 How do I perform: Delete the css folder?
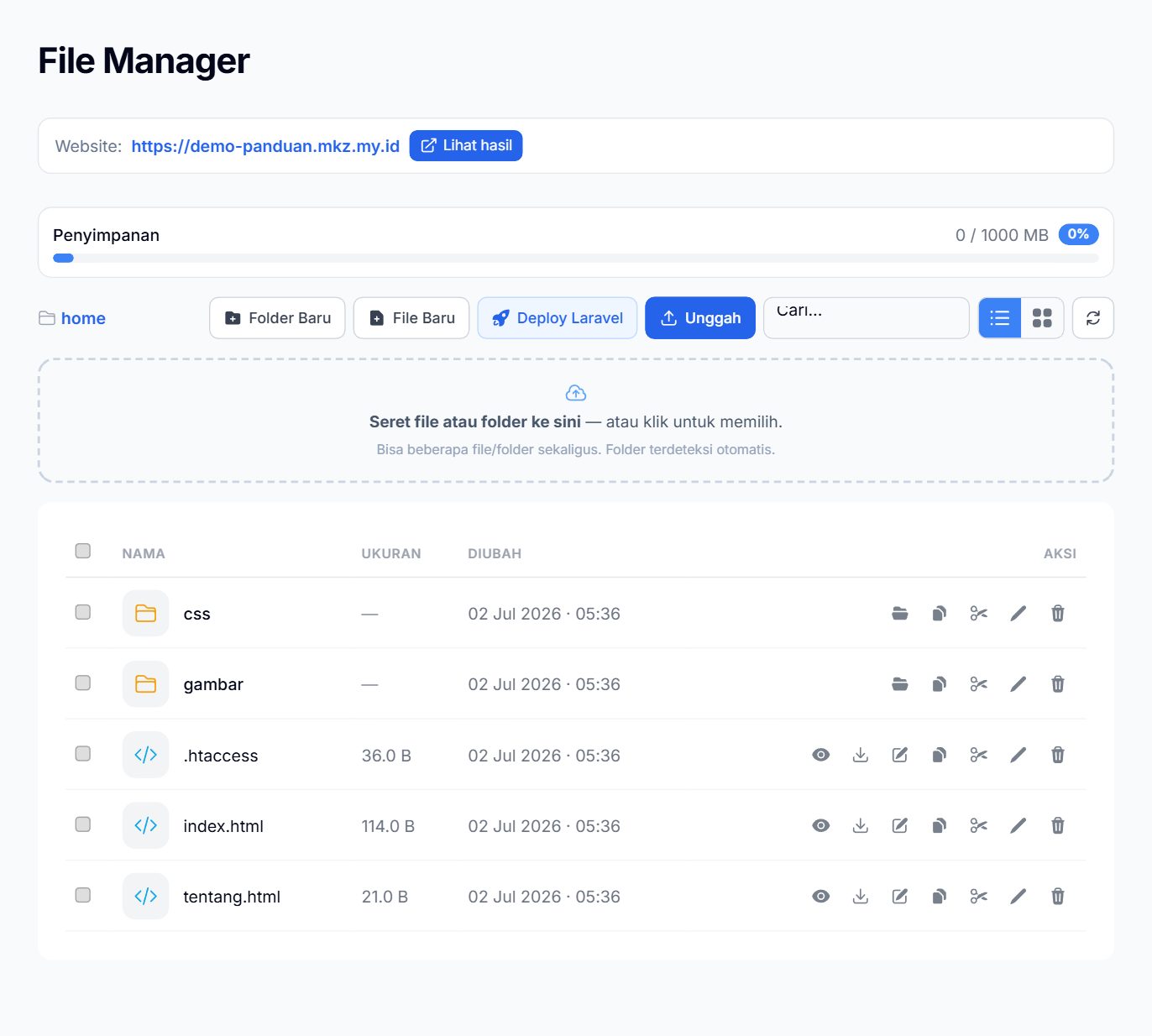(x=1058, y=614)
